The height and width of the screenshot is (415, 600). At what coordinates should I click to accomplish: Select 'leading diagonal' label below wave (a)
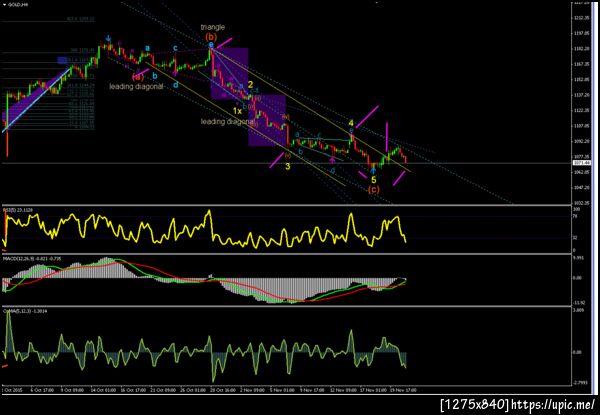point(136,86)
